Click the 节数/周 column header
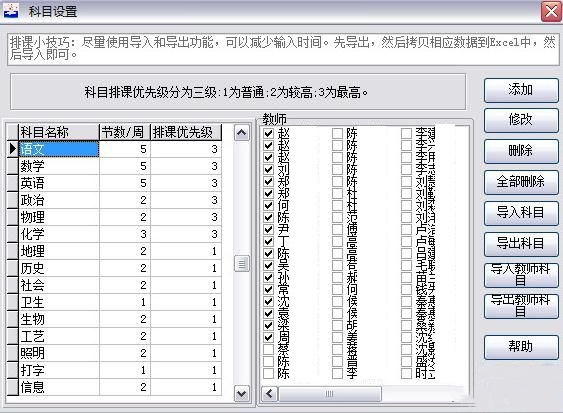Screen dimensions: 563x413 125,132
